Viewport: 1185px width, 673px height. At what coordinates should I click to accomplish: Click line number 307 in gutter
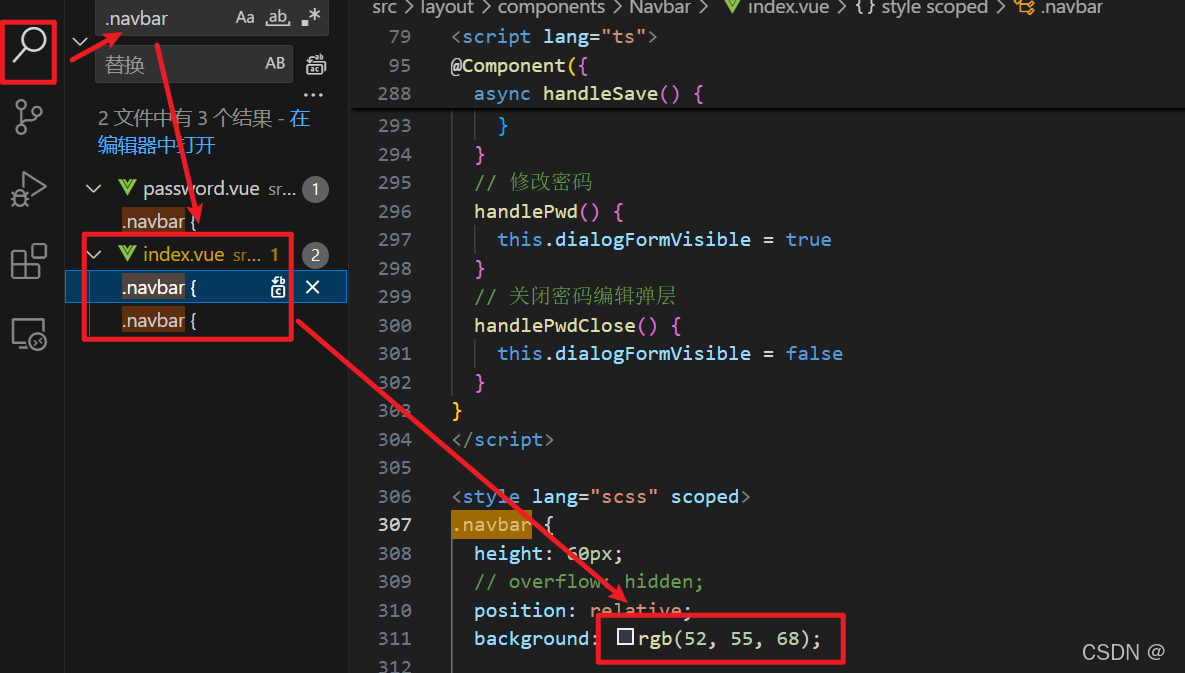pos(394,524)
